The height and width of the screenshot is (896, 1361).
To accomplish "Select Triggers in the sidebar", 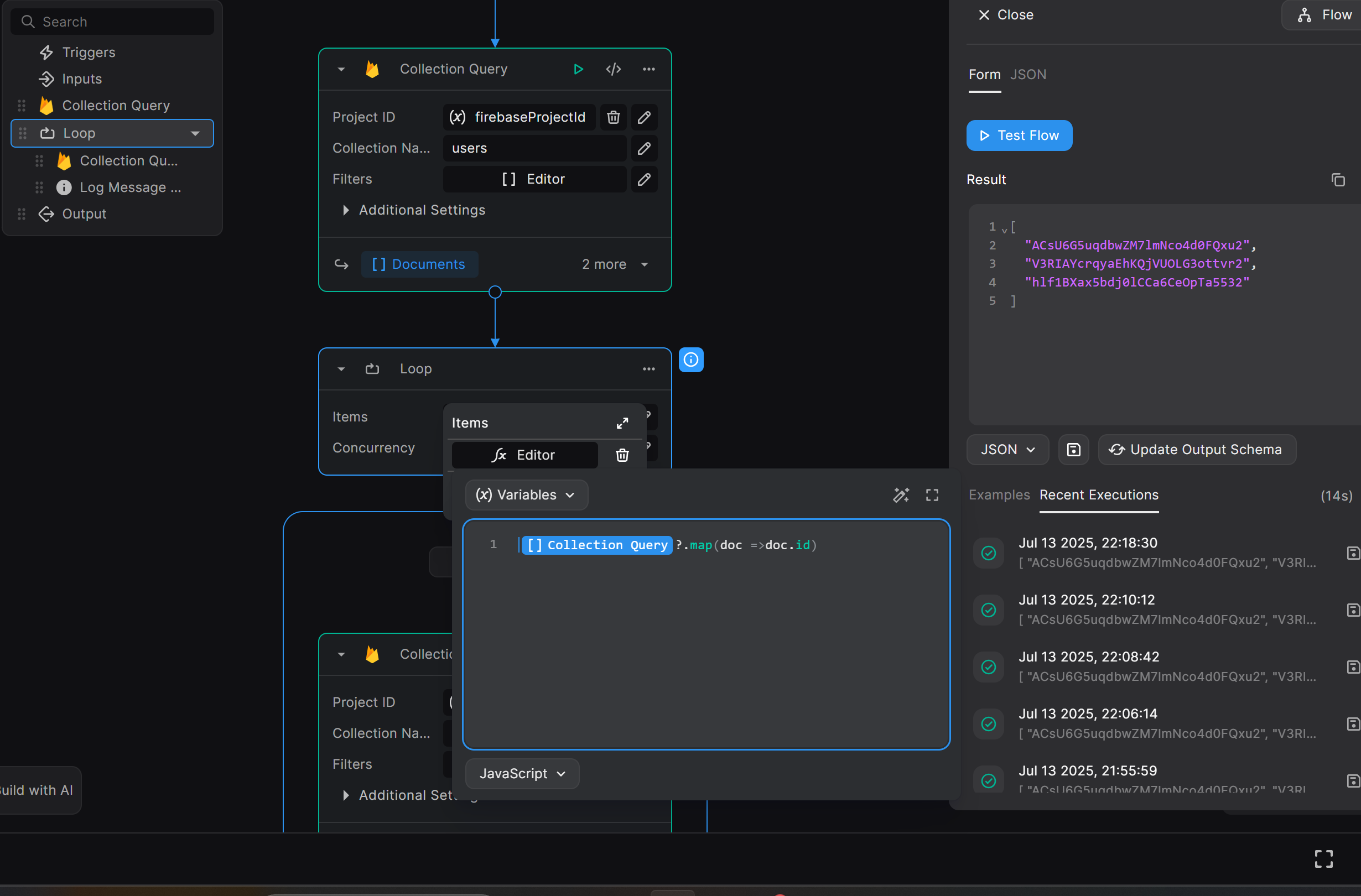I will [89, 53].
